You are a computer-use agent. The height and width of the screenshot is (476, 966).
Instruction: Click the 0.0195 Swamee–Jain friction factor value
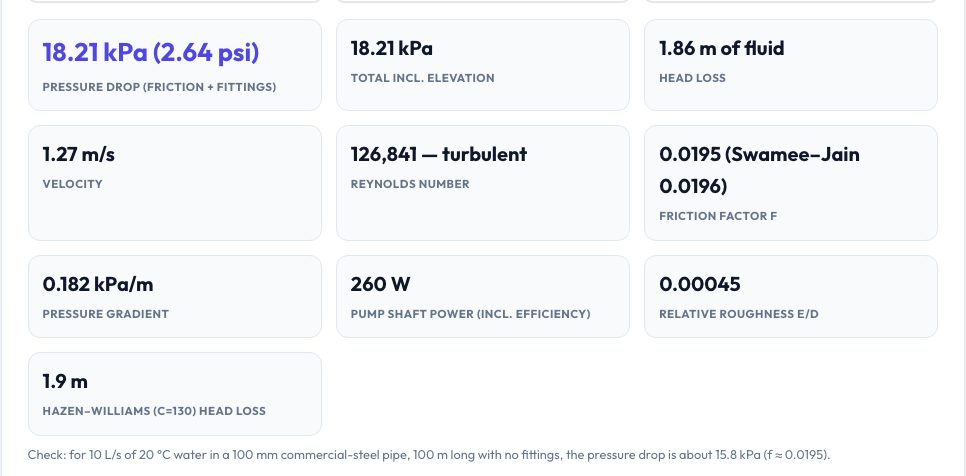click(759, 170)
